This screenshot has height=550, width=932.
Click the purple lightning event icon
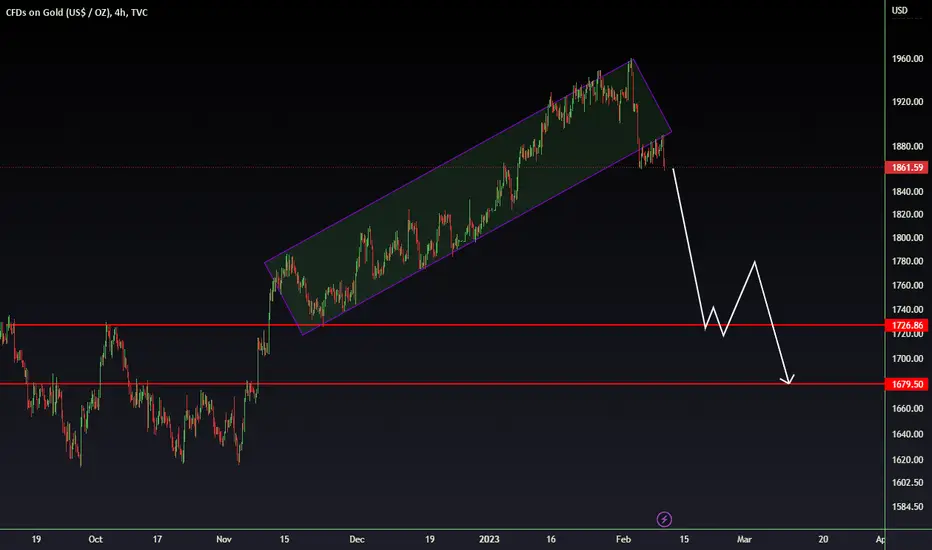664,519
